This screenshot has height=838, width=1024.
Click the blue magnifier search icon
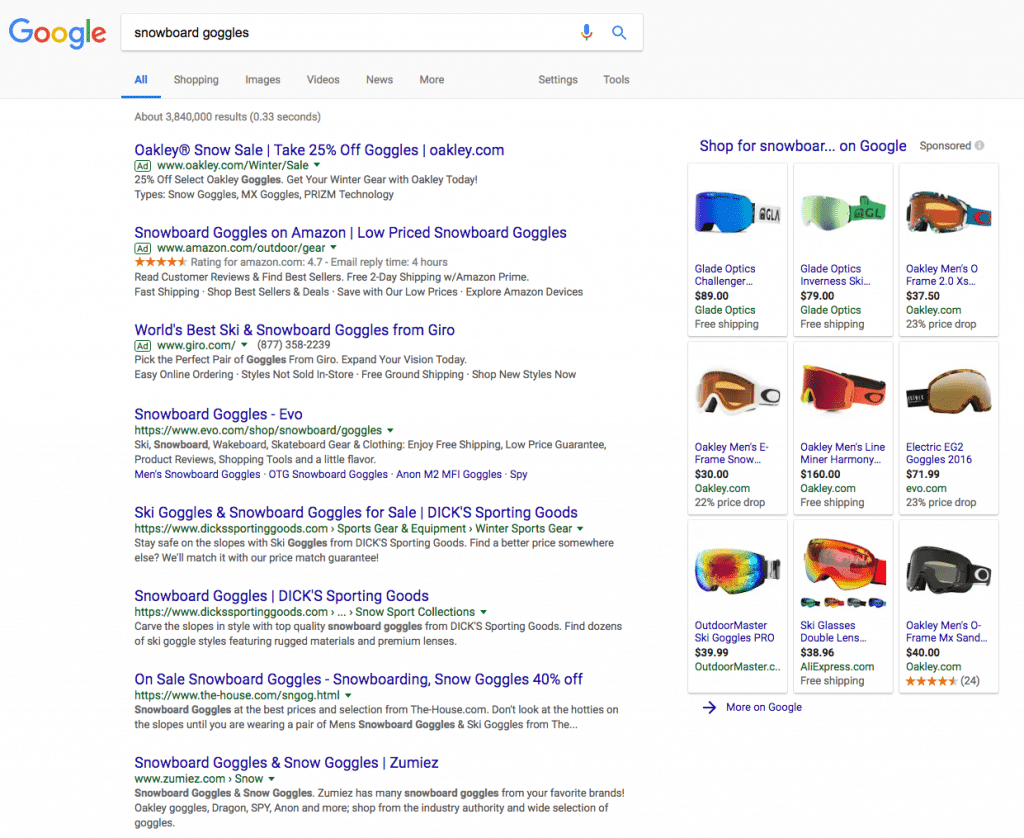tap(619, 33)
